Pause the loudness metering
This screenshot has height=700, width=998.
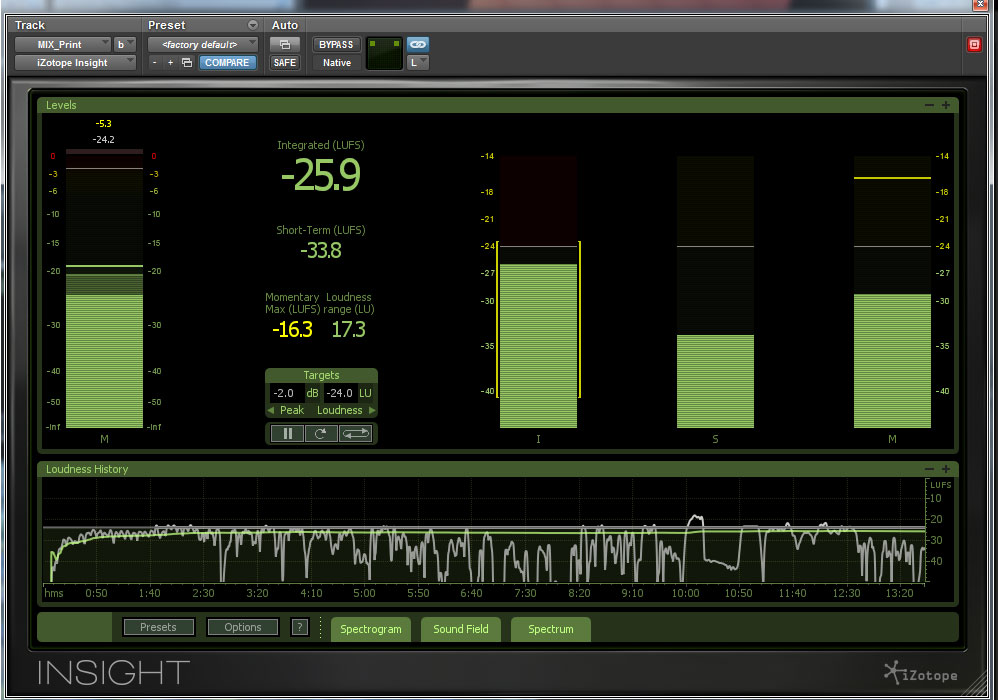coord(288,433)
